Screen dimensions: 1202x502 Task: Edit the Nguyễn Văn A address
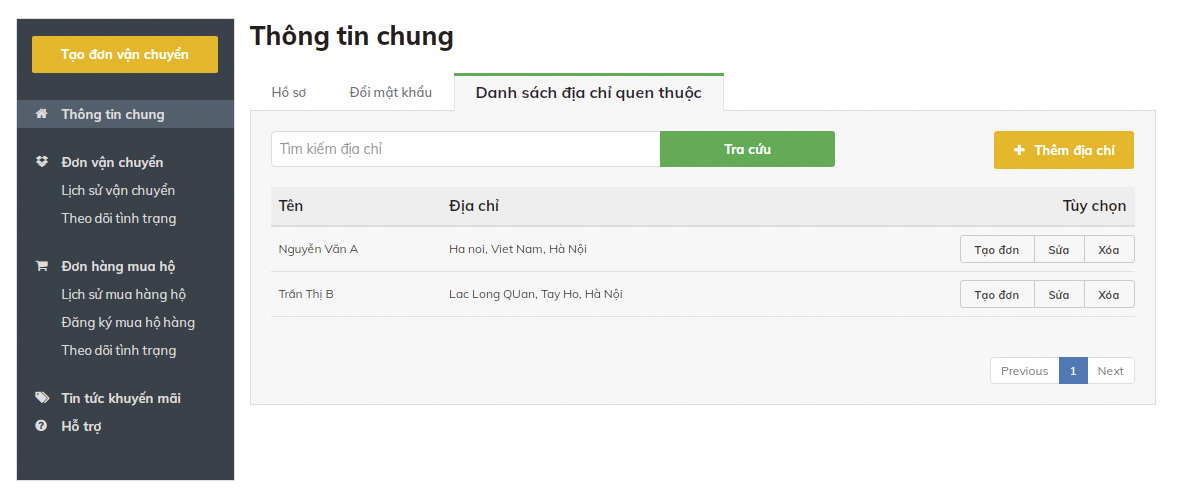(1059, 249)
